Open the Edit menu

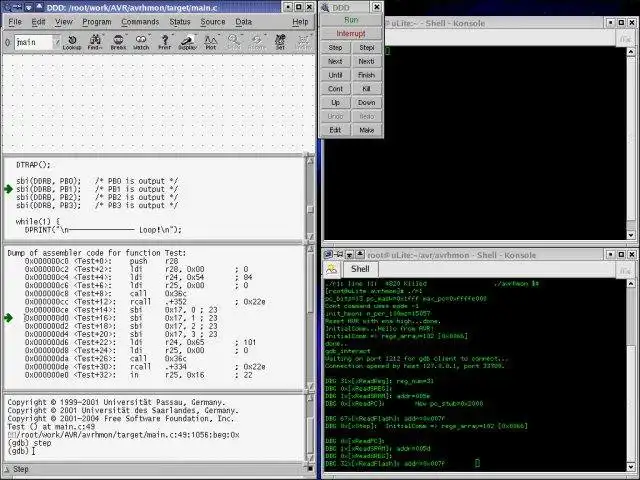coord(38,22)
